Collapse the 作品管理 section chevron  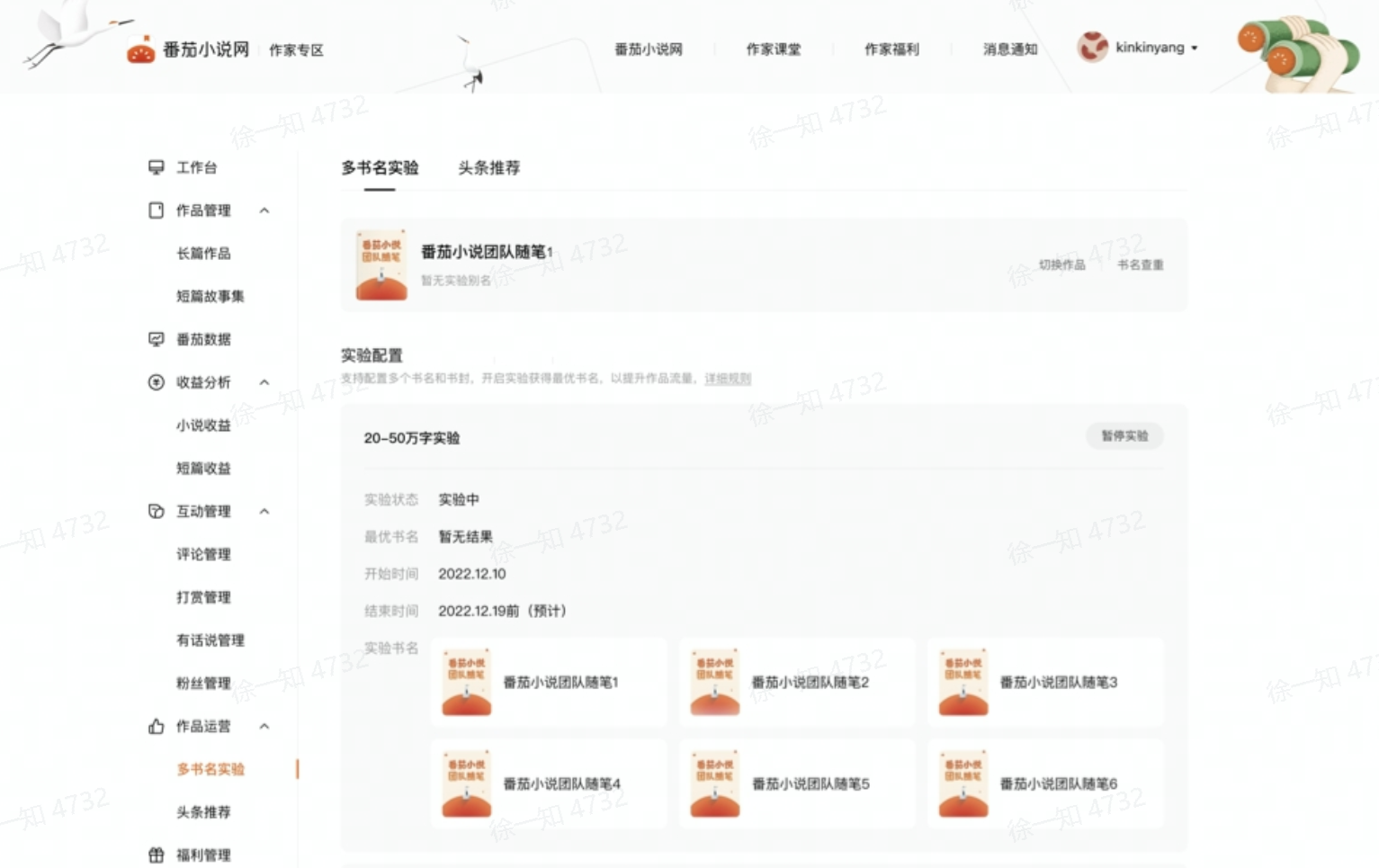coord(264,210)
